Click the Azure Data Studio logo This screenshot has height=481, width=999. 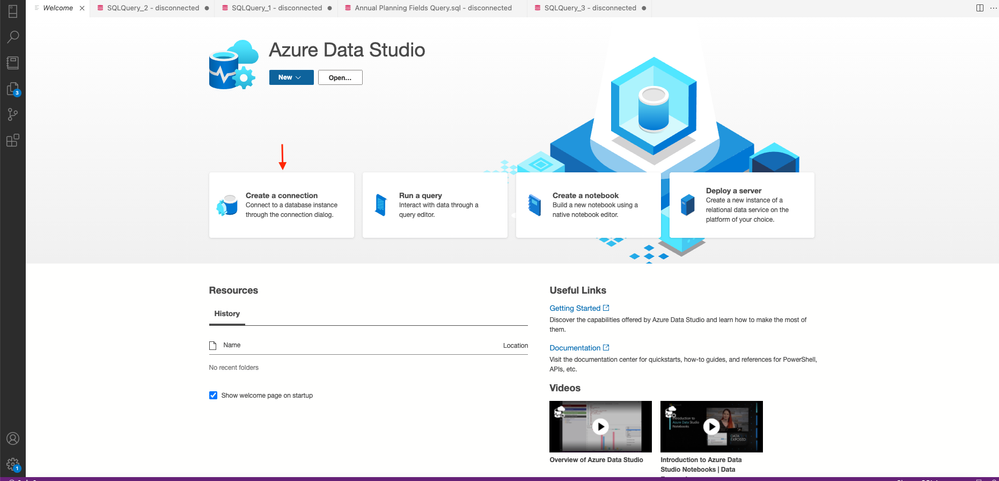[x=233, y=64]
